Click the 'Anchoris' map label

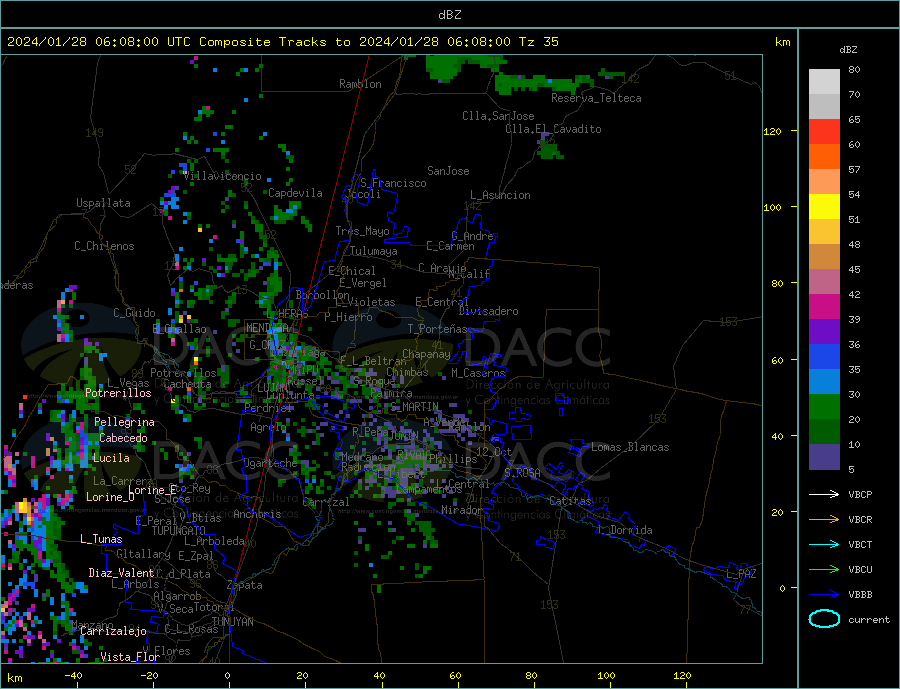257,514
